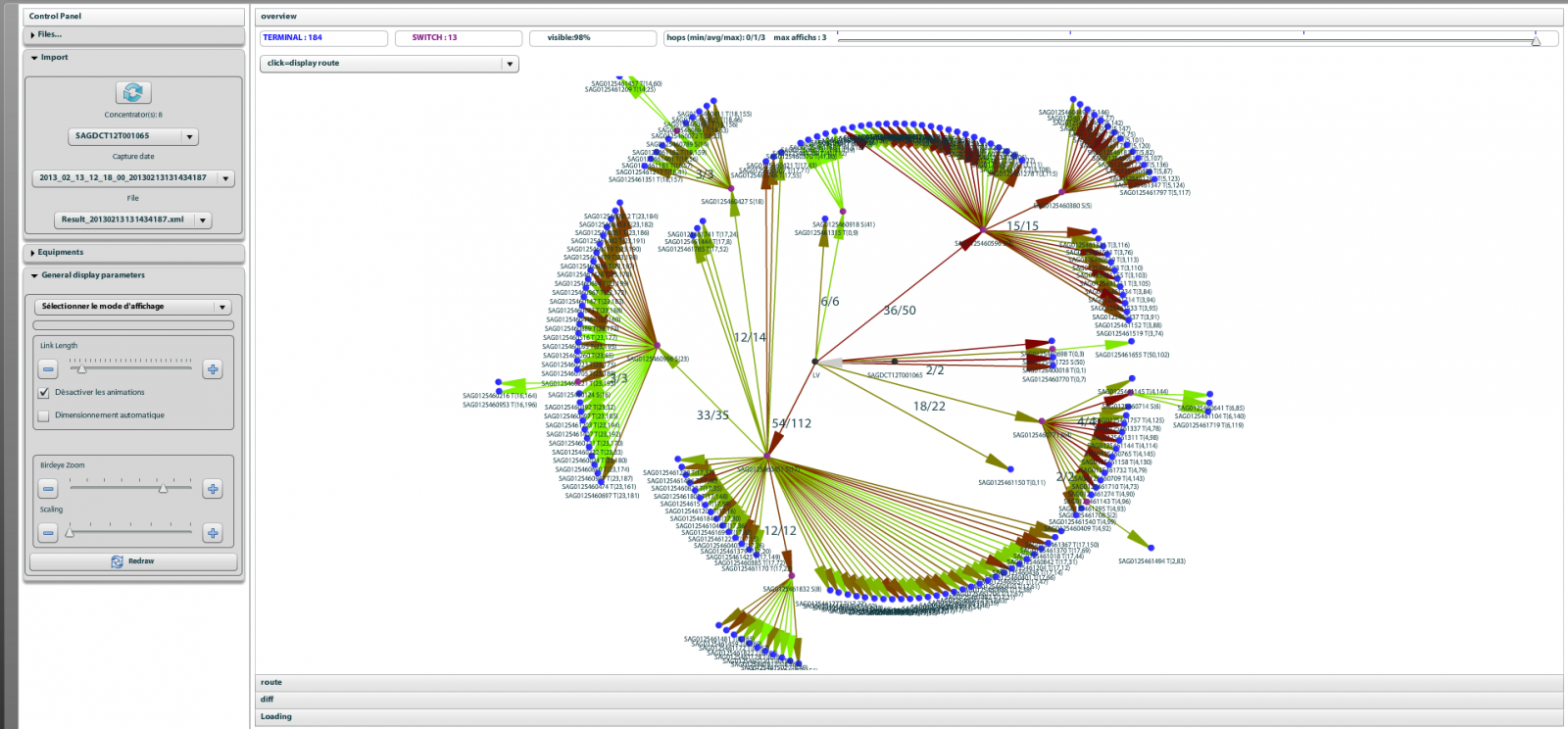Increase Scaling with the plus button
Screen dimensions: 1568x729
point(213,533)
